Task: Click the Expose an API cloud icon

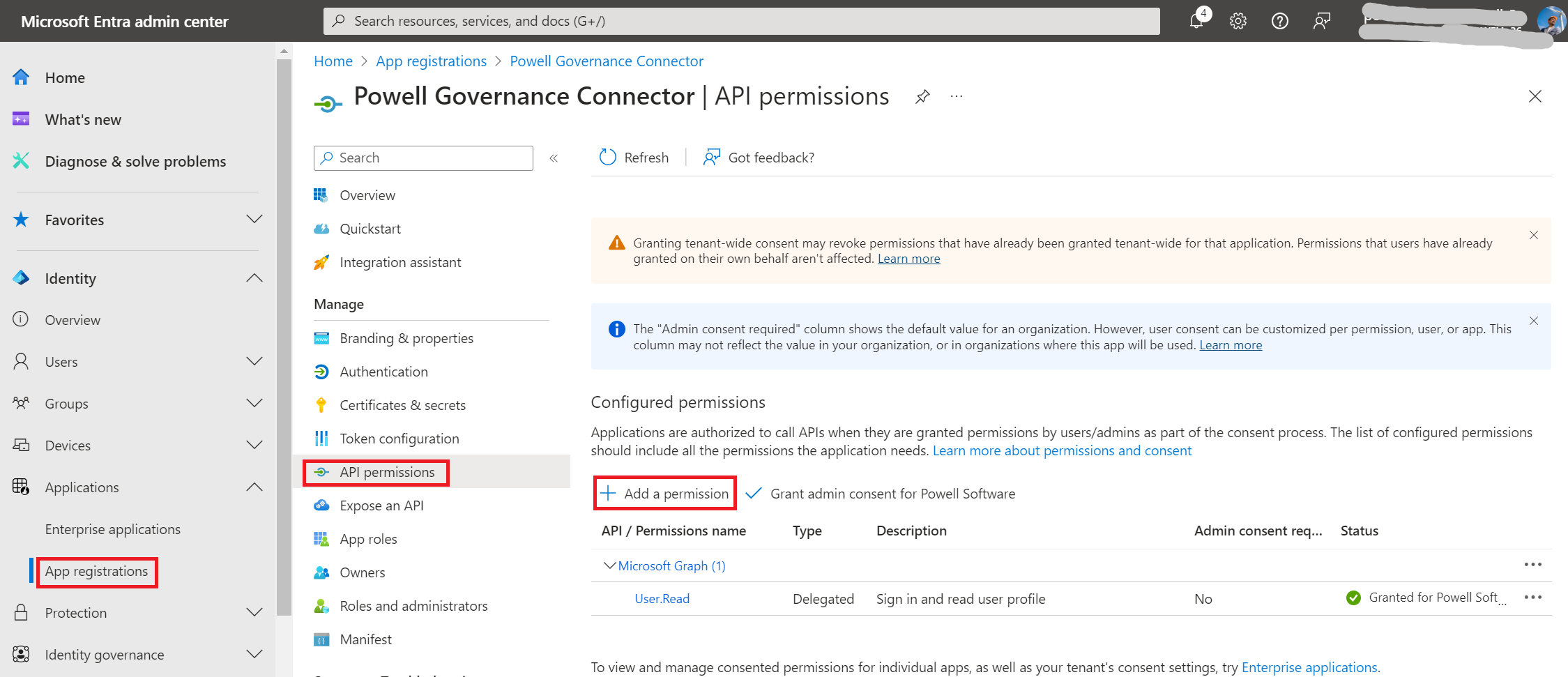Action: [321, 505]
